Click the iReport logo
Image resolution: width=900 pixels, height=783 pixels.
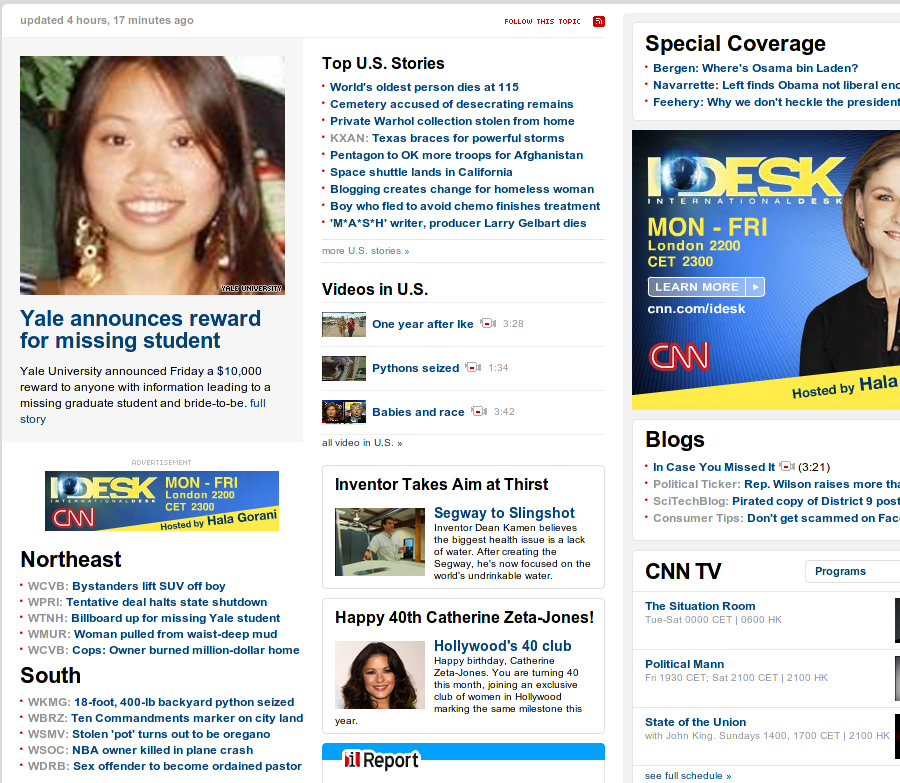(381, 760)
